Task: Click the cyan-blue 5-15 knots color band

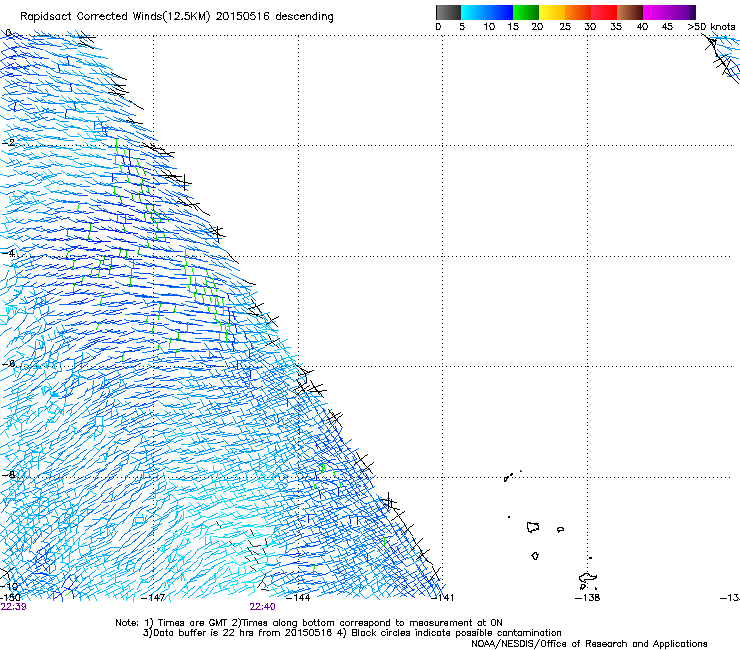Action: pyautogui.click(x=487, y=12)
